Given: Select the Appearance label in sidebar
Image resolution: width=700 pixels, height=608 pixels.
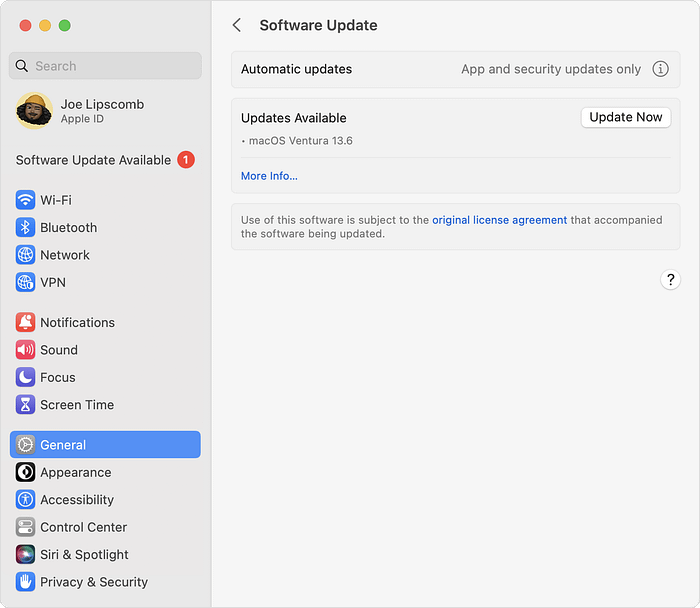Looking at the screenshot, I should click(x=76, y=472).
